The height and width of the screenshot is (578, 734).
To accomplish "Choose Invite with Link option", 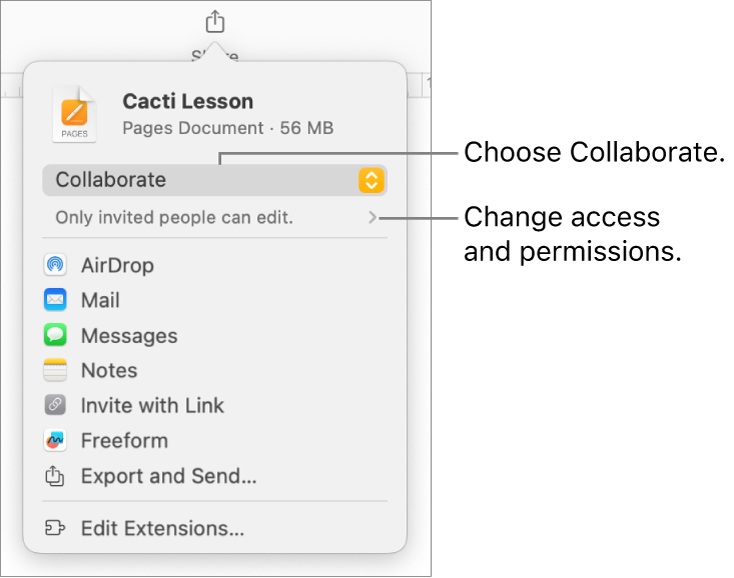I will point(152,406).
